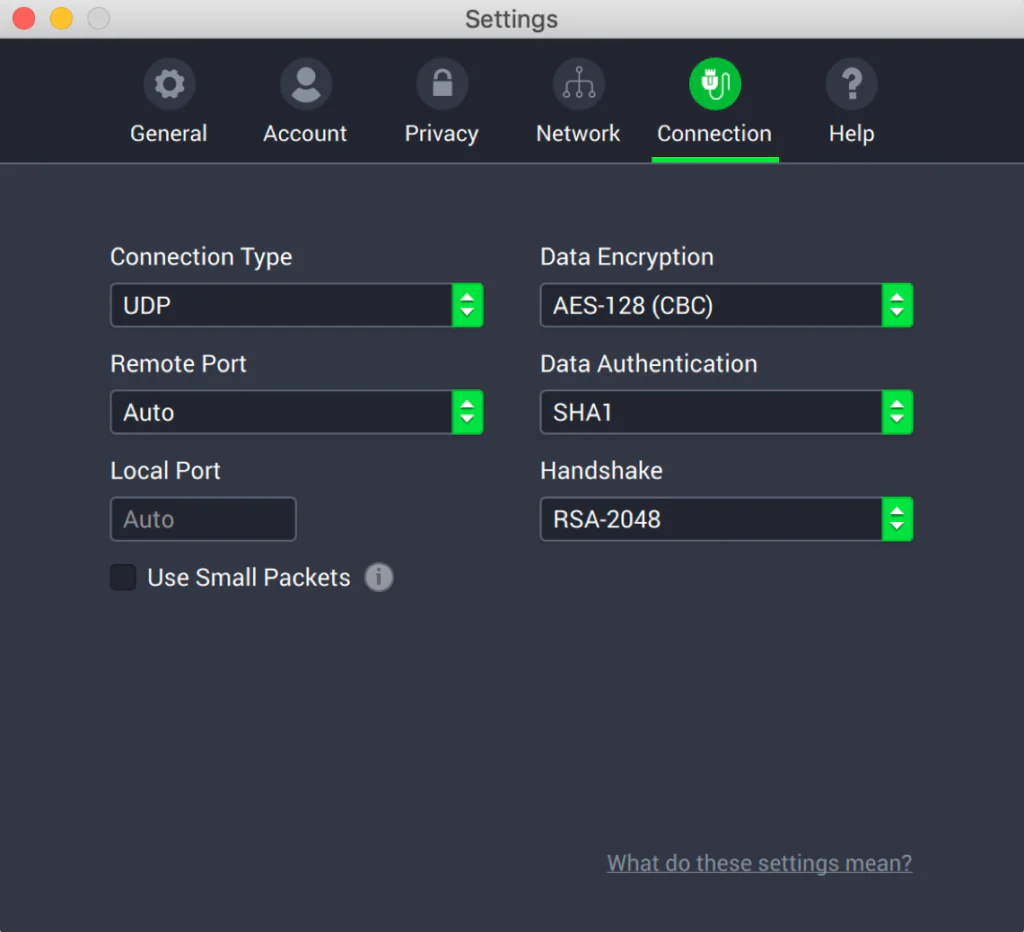Open the Data Encryption AES-128 dropdown
This screenshot has height=932, width=1024.
click(726, 305)
